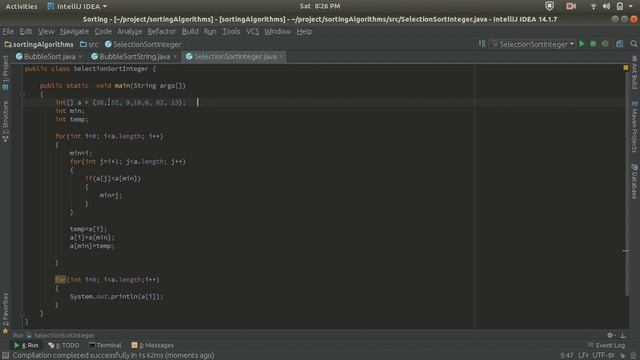Click Hector inspector icon in status bar
The image size is (640, 360).
click(633, 356)
